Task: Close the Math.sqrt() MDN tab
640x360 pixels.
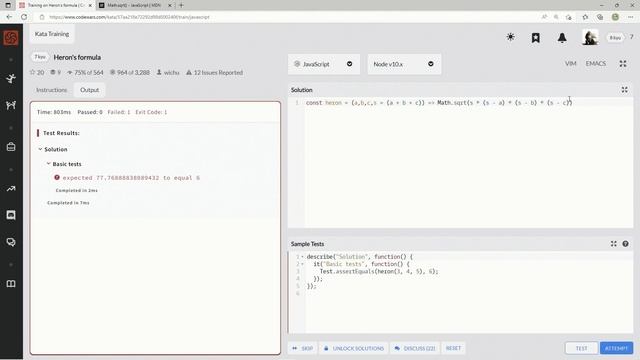Action: 170,5
